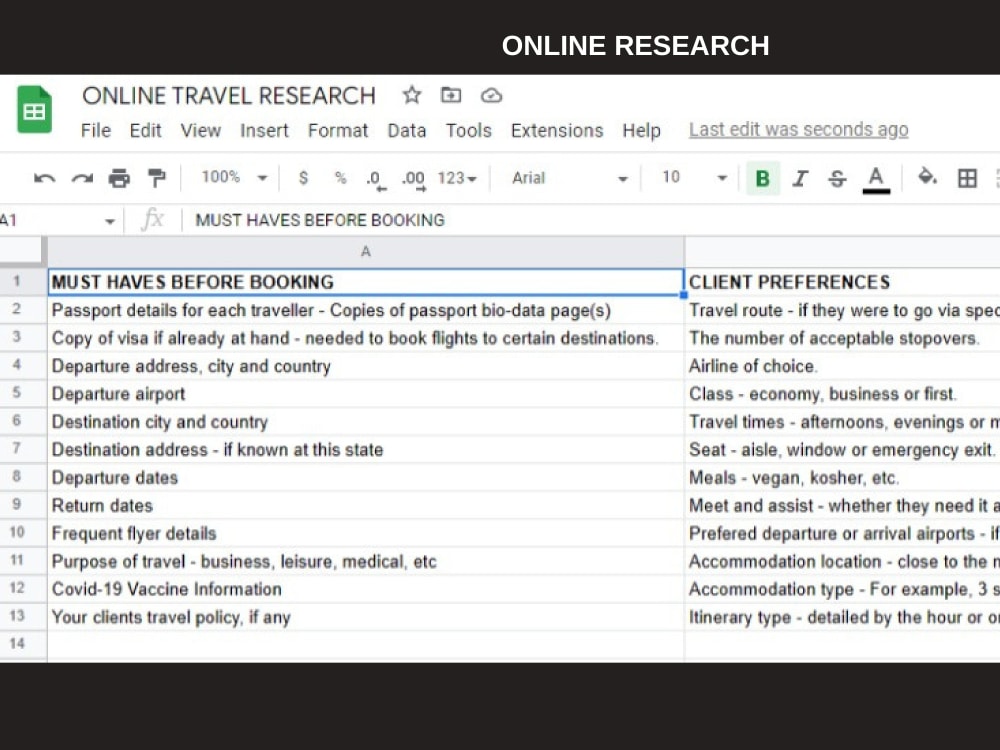Image resolution: width=1000 pixels, height=750 pixels.
Task: Toggle Italic formatting
Action: coord(800,178)
